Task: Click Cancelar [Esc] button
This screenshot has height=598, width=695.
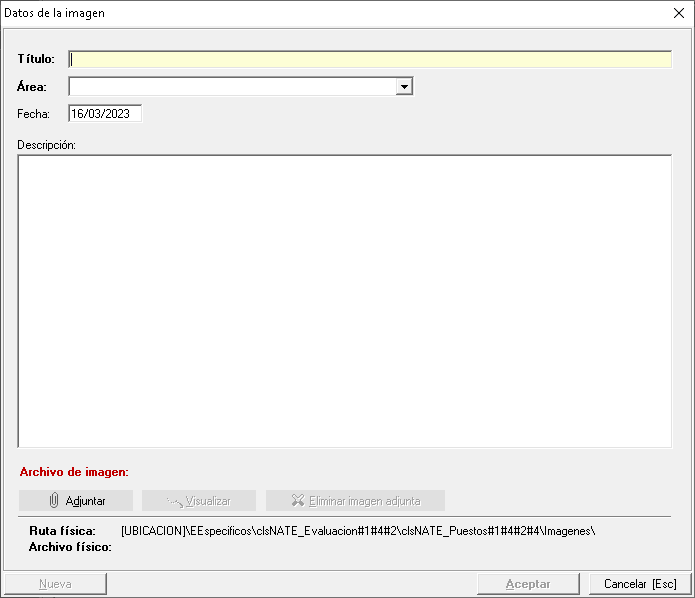Action: point(640,584)
